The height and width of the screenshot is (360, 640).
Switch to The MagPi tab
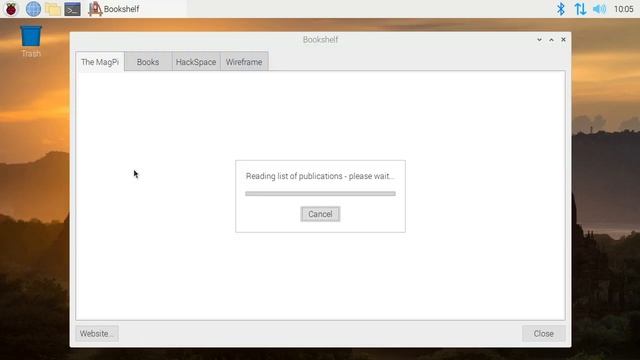[x=100, y=62]
